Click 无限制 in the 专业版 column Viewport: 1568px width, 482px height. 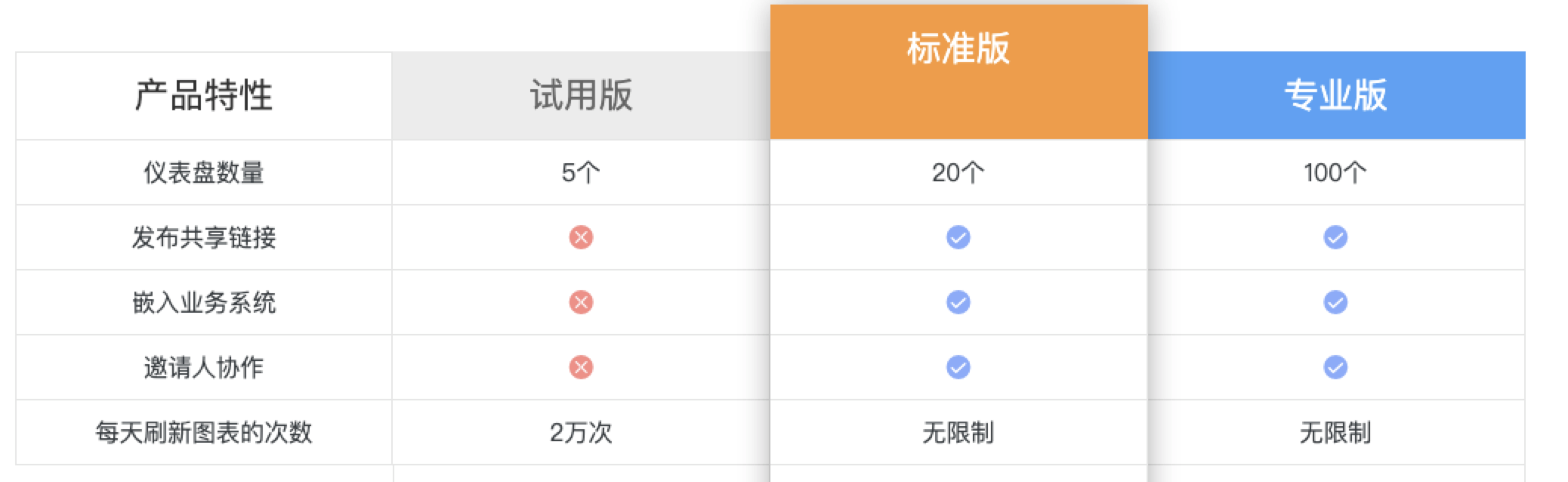pos(1335,432)
